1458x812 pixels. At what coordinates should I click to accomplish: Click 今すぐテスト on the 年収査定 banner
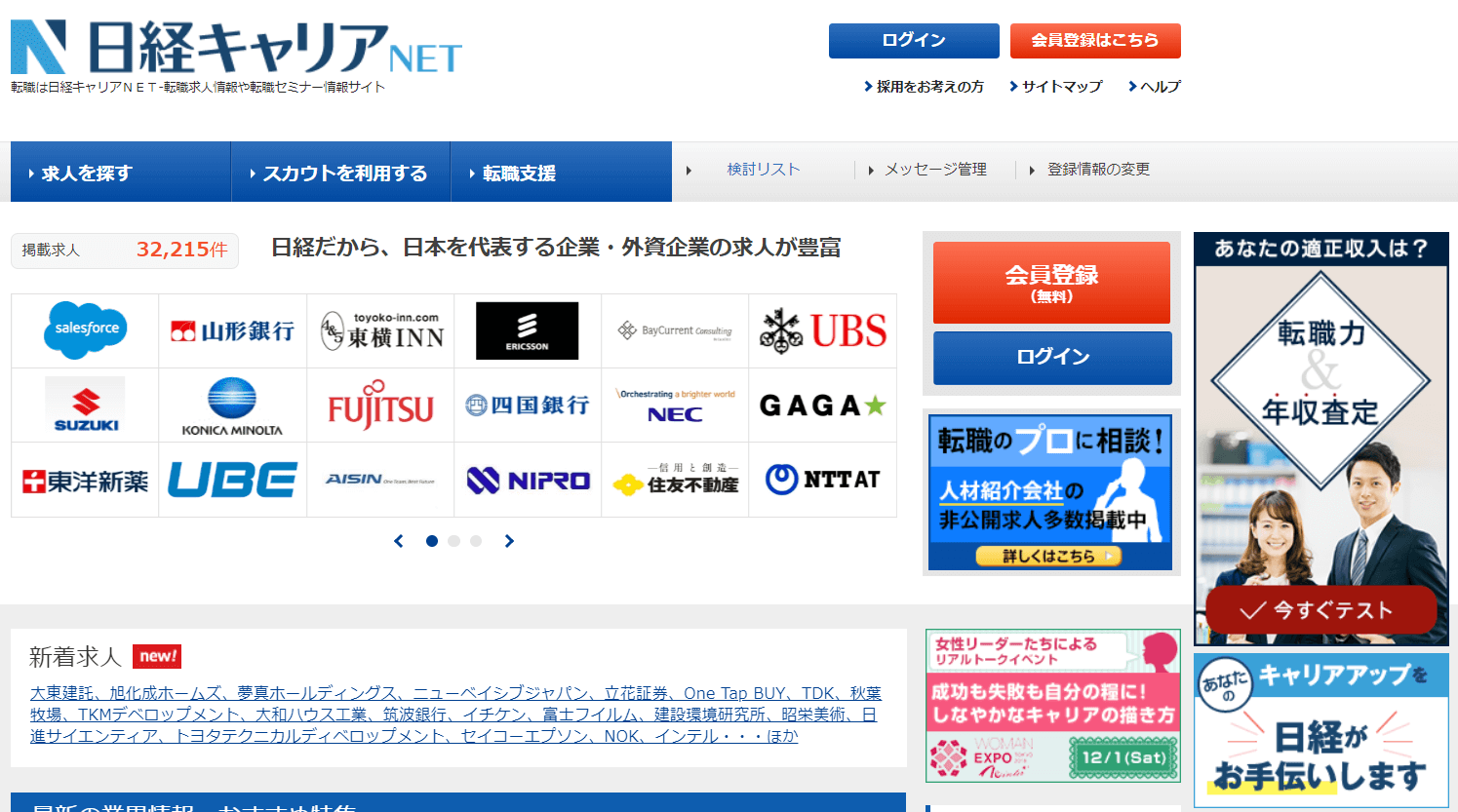tap(1320, 610)
